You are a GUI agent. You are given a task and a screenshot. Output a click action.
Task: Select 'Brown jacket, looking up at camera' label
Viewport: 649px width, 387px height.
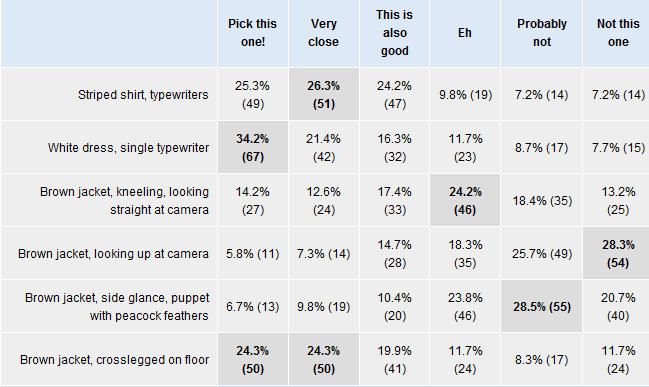[x=113, y=254]
